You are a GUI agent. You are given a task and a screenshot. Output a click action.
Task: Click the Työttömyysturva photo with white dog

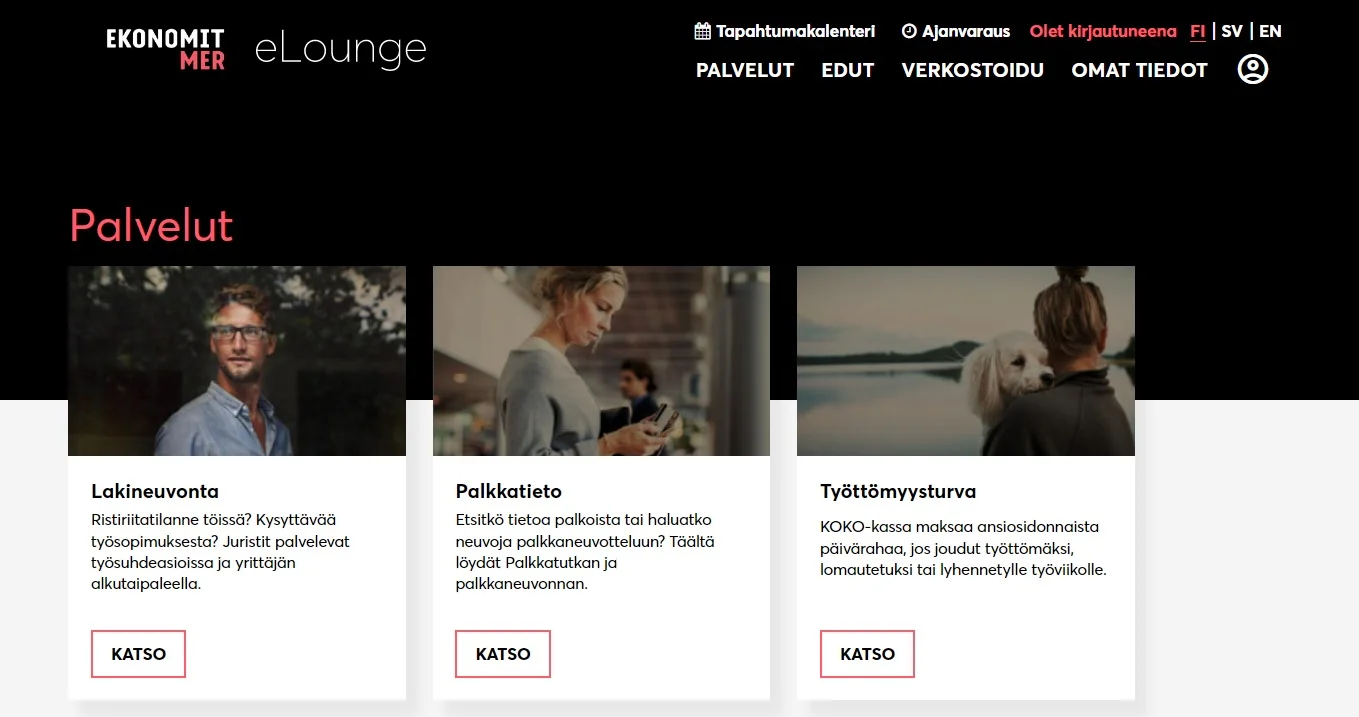965,361
